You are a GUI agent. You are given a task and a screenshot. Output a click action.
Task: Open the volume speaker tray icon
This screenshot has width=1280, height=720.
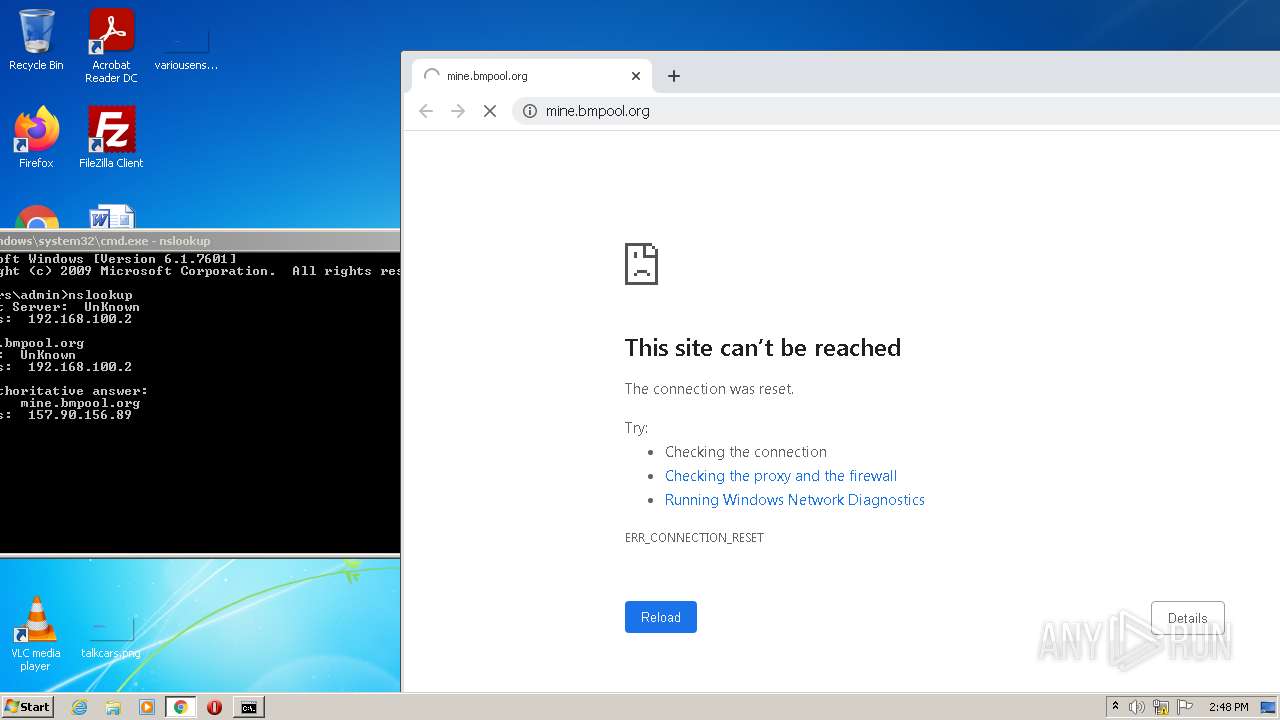(x=1137, y=707)
